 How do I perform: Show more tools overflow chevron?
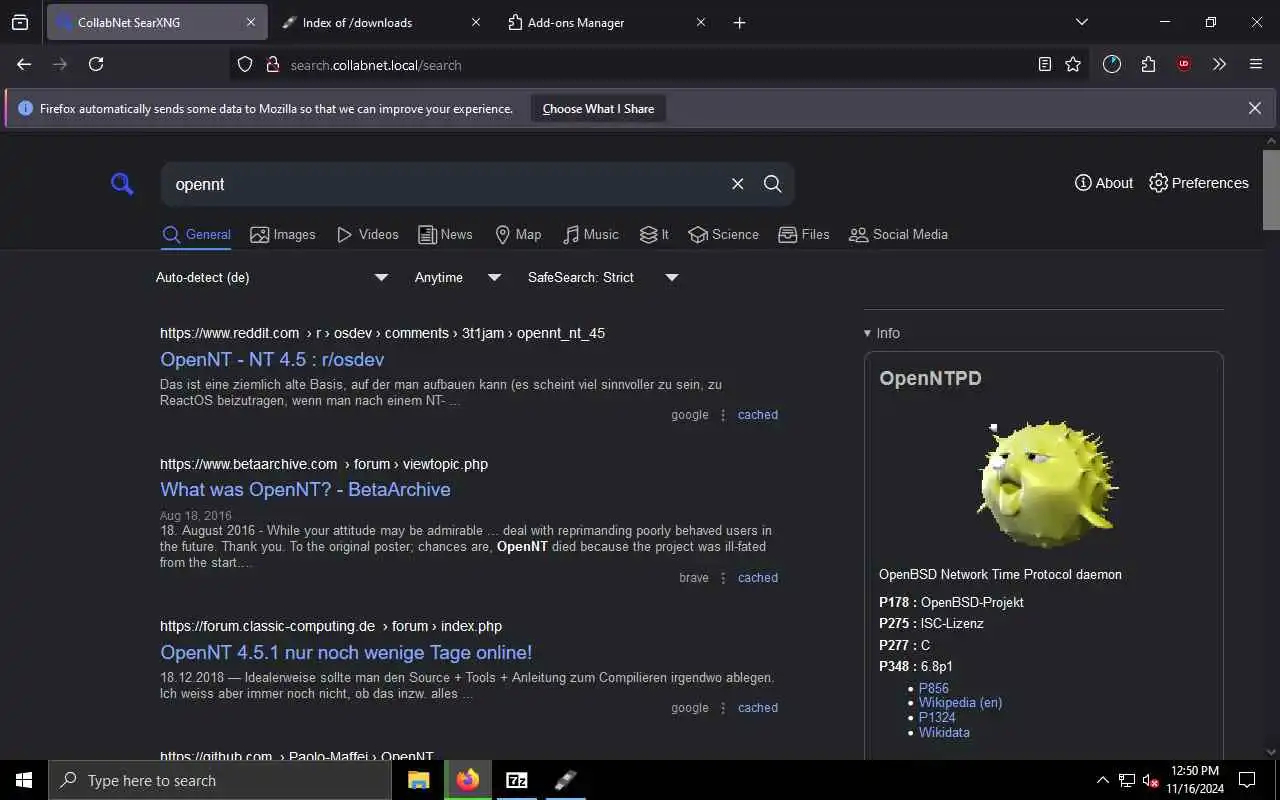(1219, 64)
